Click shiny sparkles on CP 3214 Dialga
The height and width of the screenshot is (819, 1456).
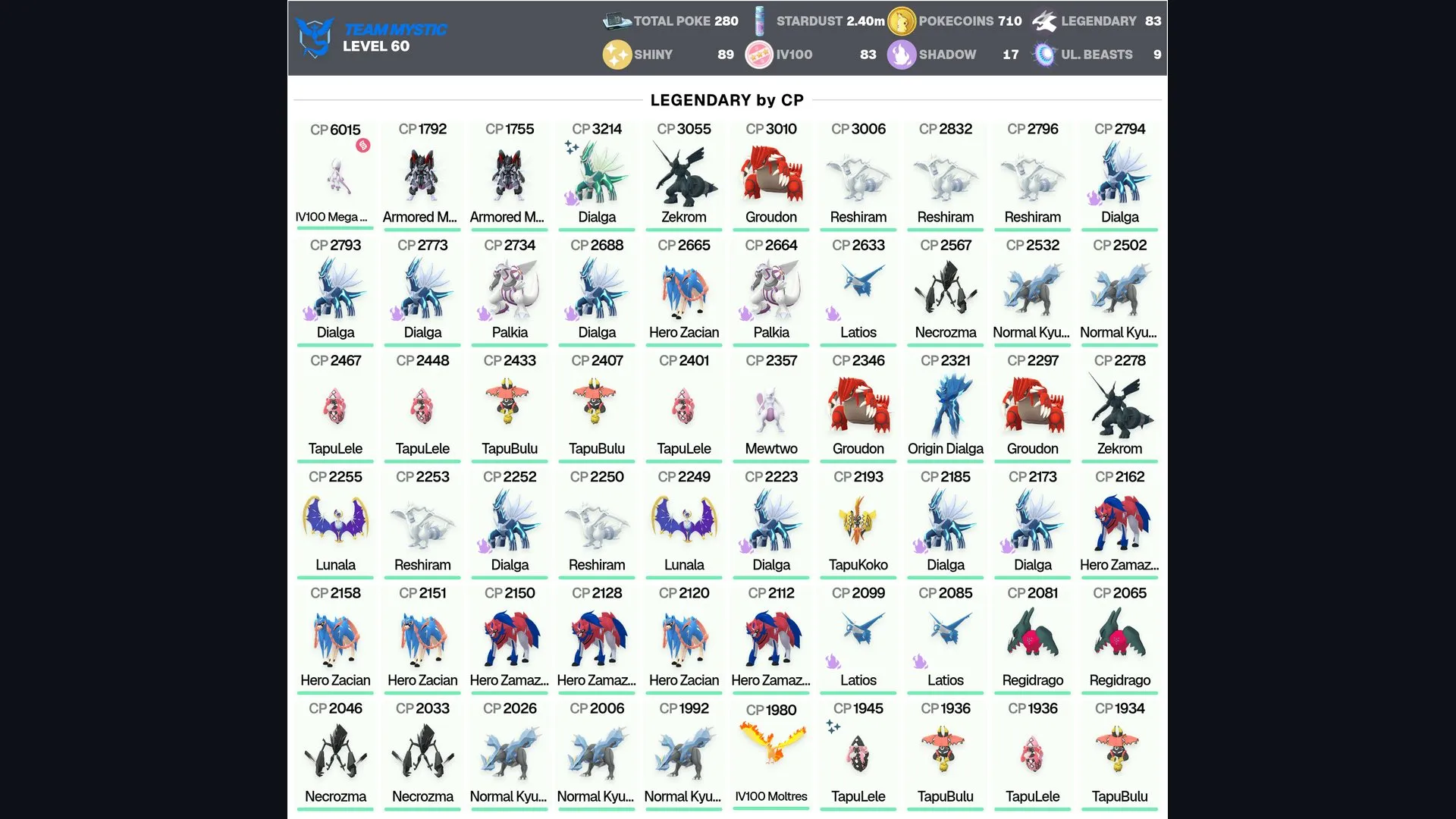pyautogui.click(x=572, y=147)
